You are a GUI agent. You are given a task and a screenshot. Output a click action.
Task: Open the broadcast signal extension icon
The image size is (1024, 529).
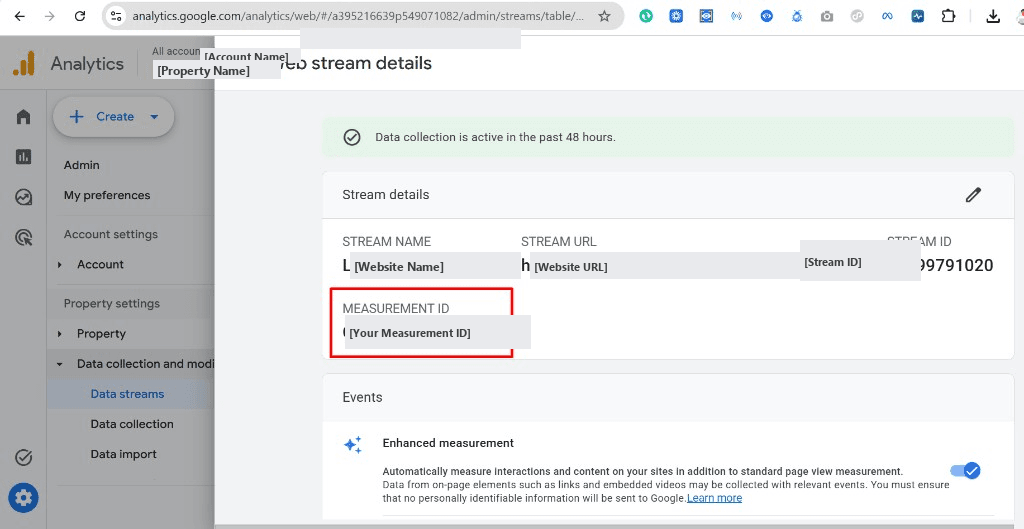coord(736,16)
